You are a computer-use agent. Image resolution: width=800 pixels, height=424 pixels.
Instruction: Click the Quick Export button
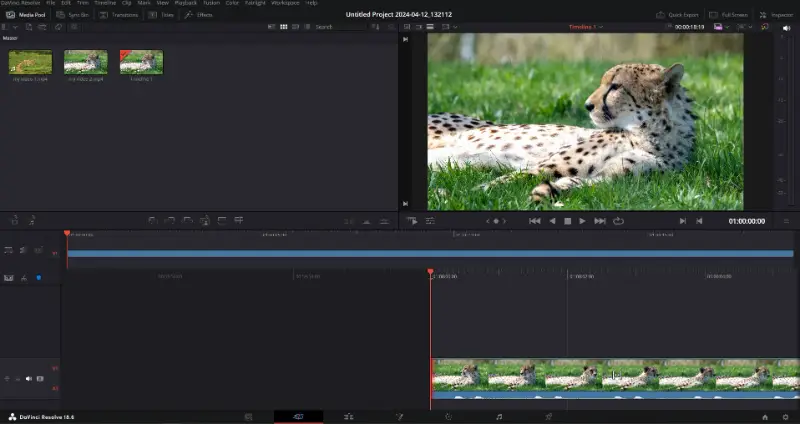tap(677, 15)
